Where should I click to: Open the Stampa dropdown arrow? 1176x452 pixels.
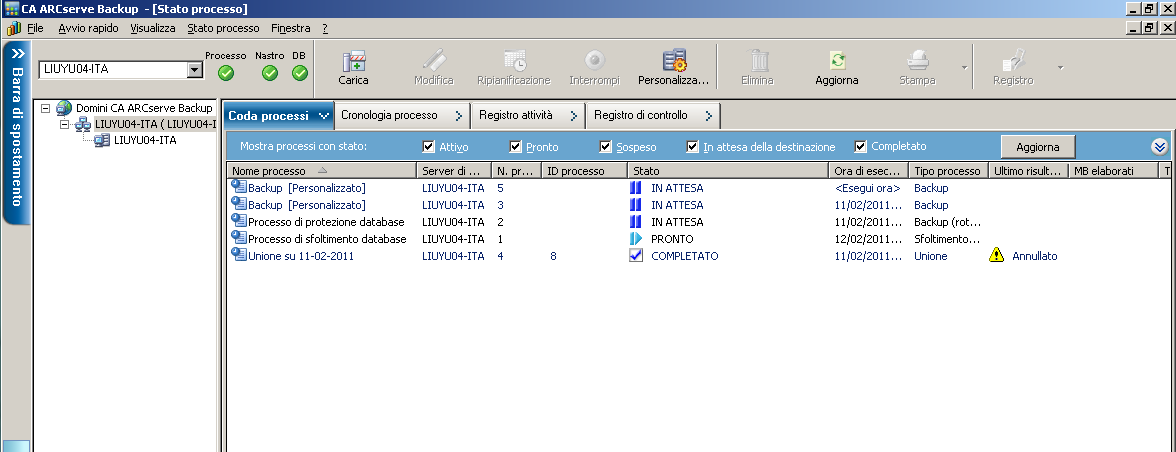[964, 67]
